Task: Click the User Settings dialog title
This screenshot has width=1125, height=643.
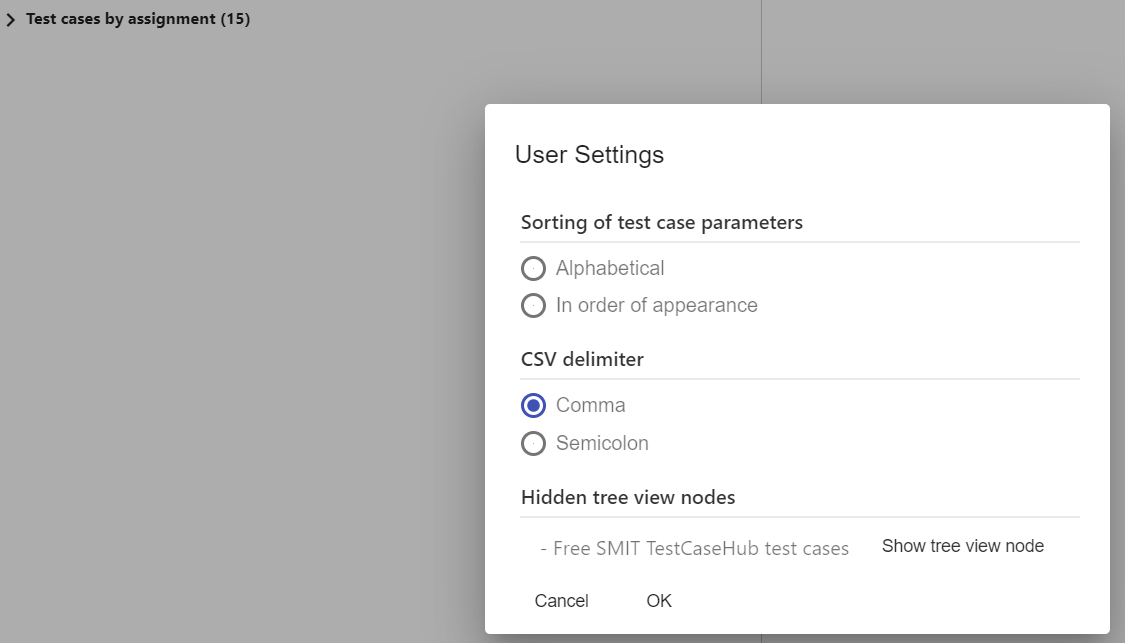Action: tap(589, 155)
